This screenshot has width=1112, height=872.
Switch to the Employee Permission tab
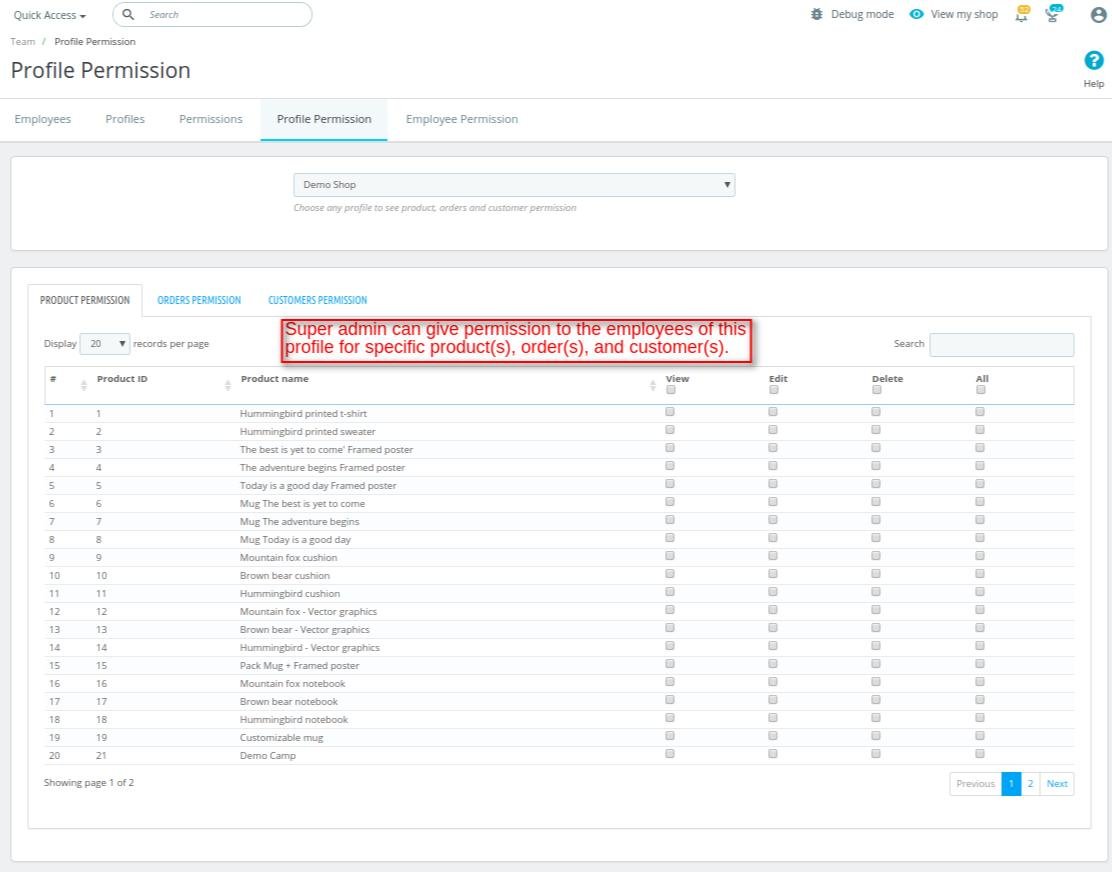462,119
